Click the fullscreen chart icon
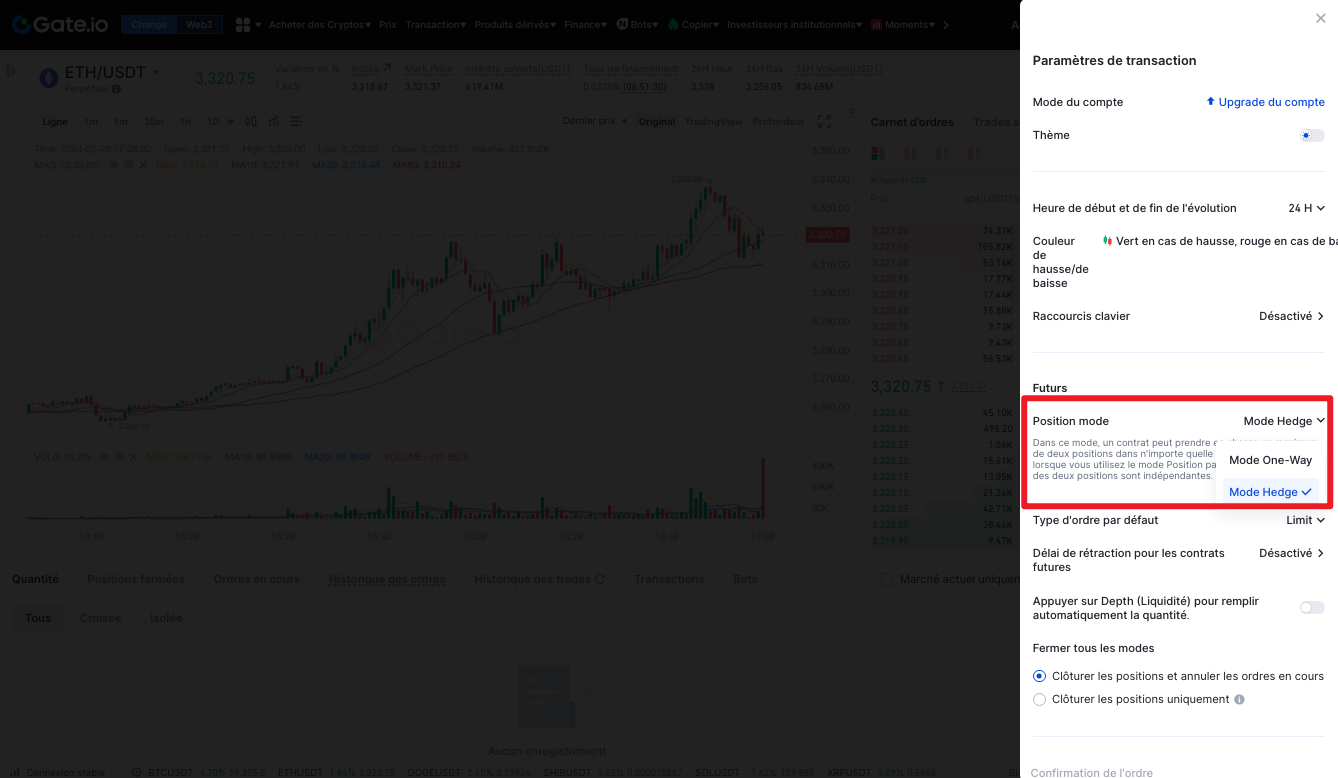Screen dimensions: 1338x778 pos(824,121)
